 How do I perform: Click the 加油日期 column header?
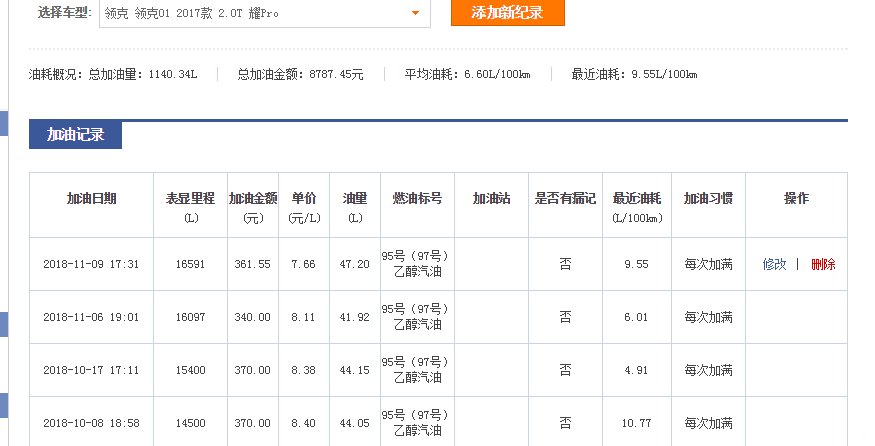coord(91,199)
